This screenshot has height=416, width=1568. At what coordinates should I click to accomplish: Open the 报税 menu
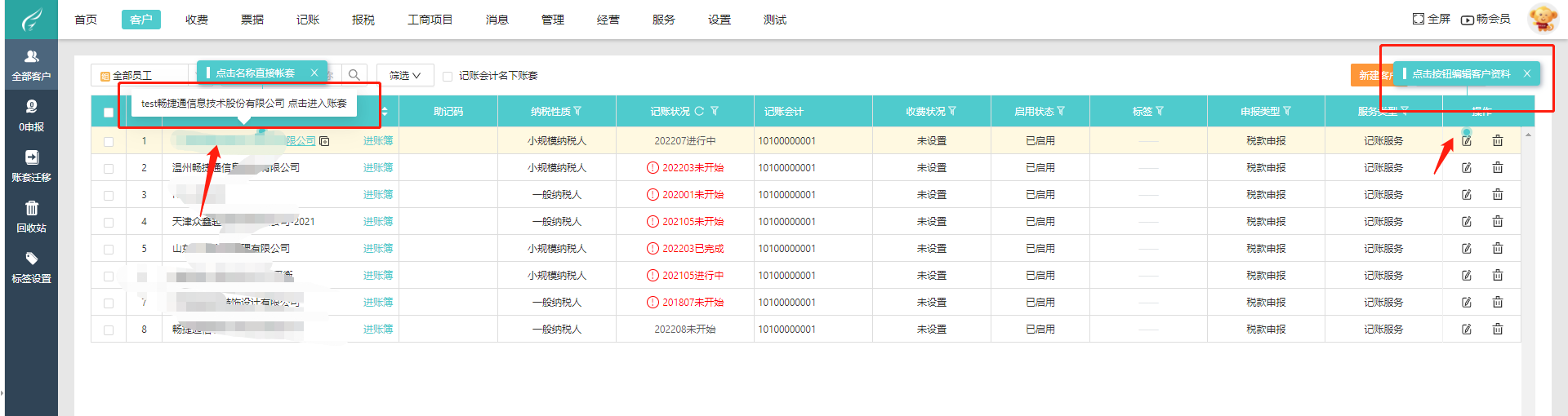[x=363, y=20]
